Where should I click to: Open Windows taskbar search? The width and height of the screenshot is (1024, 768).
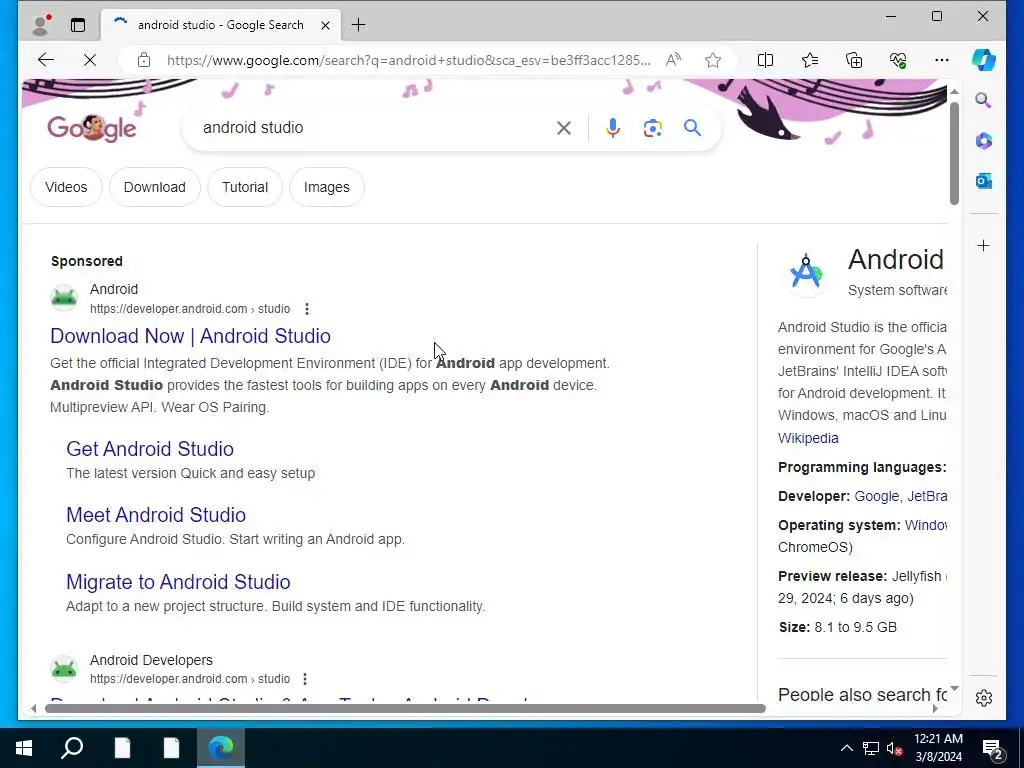[72, 748]
